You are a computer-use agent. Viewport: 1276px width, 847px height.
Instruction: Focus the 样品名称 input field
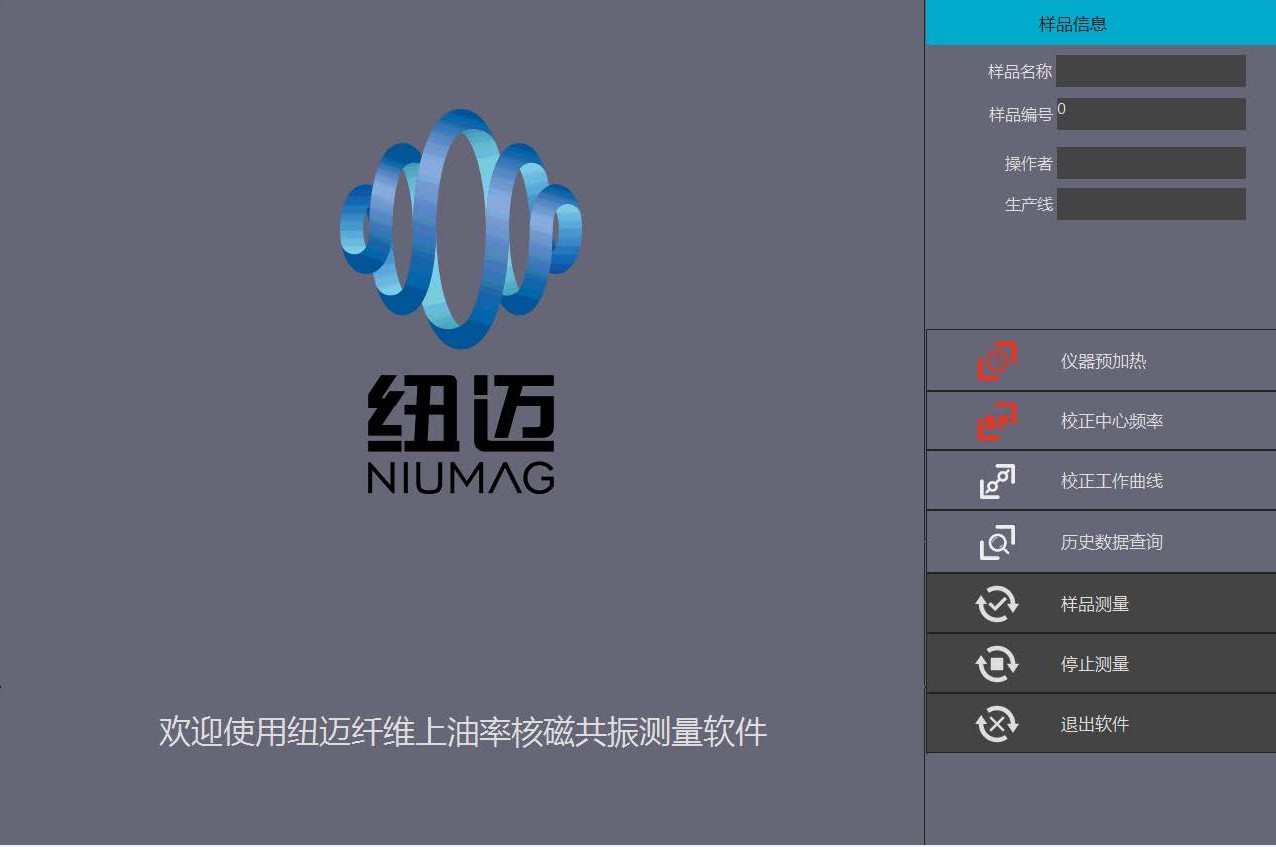click(1151, 71)
